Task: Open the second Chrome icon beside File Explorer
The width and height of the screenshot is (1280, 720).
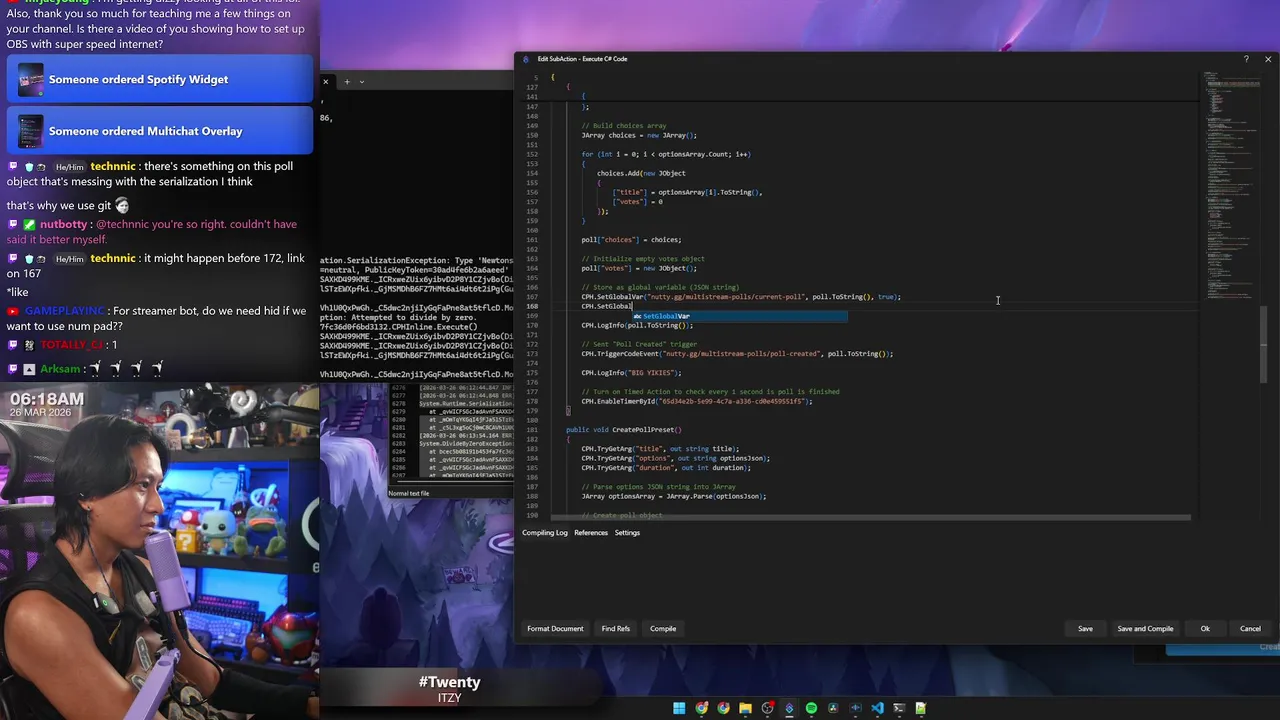Action: click(x=723, y=708)
